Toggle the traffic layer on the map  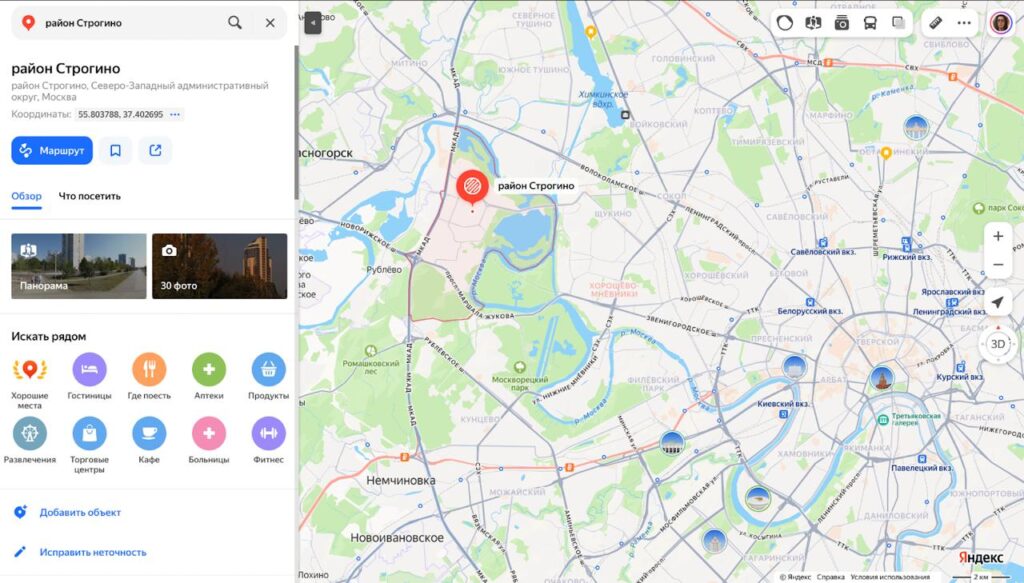[x=785, y=23]
